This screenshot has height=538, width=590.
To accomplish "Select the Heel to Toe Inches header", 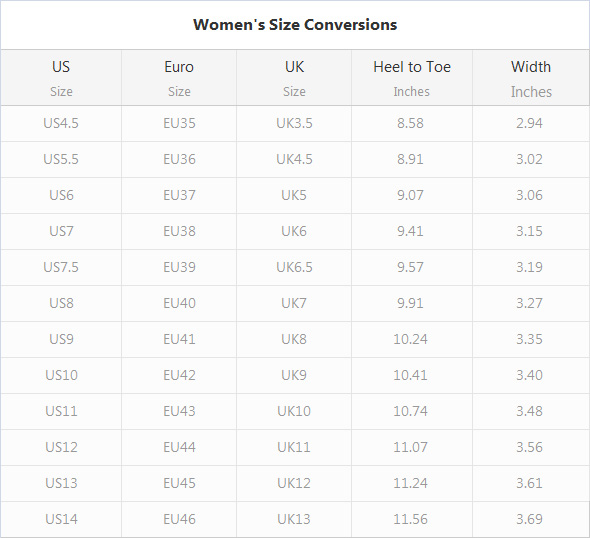I will [x=412, y=78].
